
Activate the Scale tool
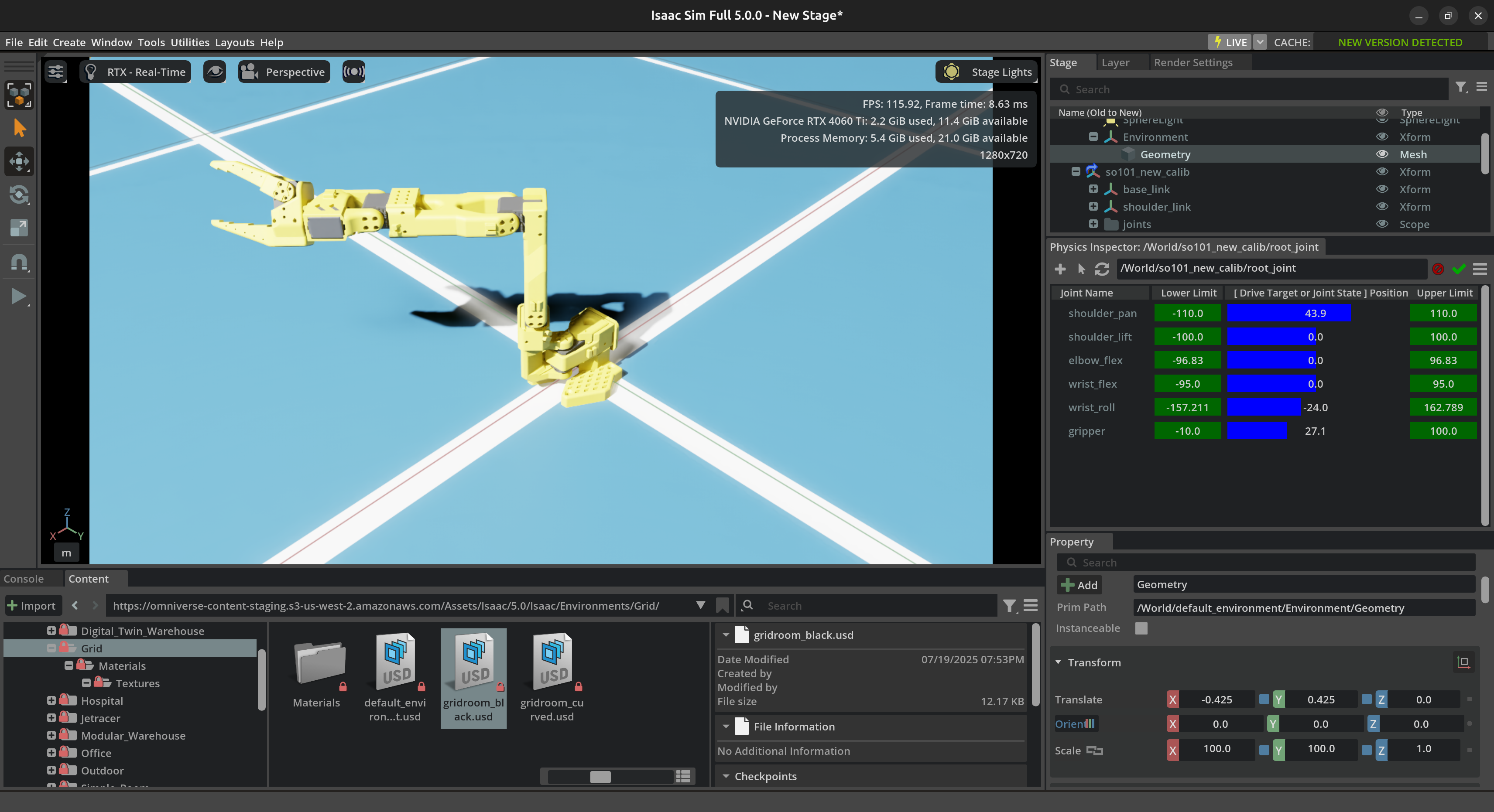point(19,228)
